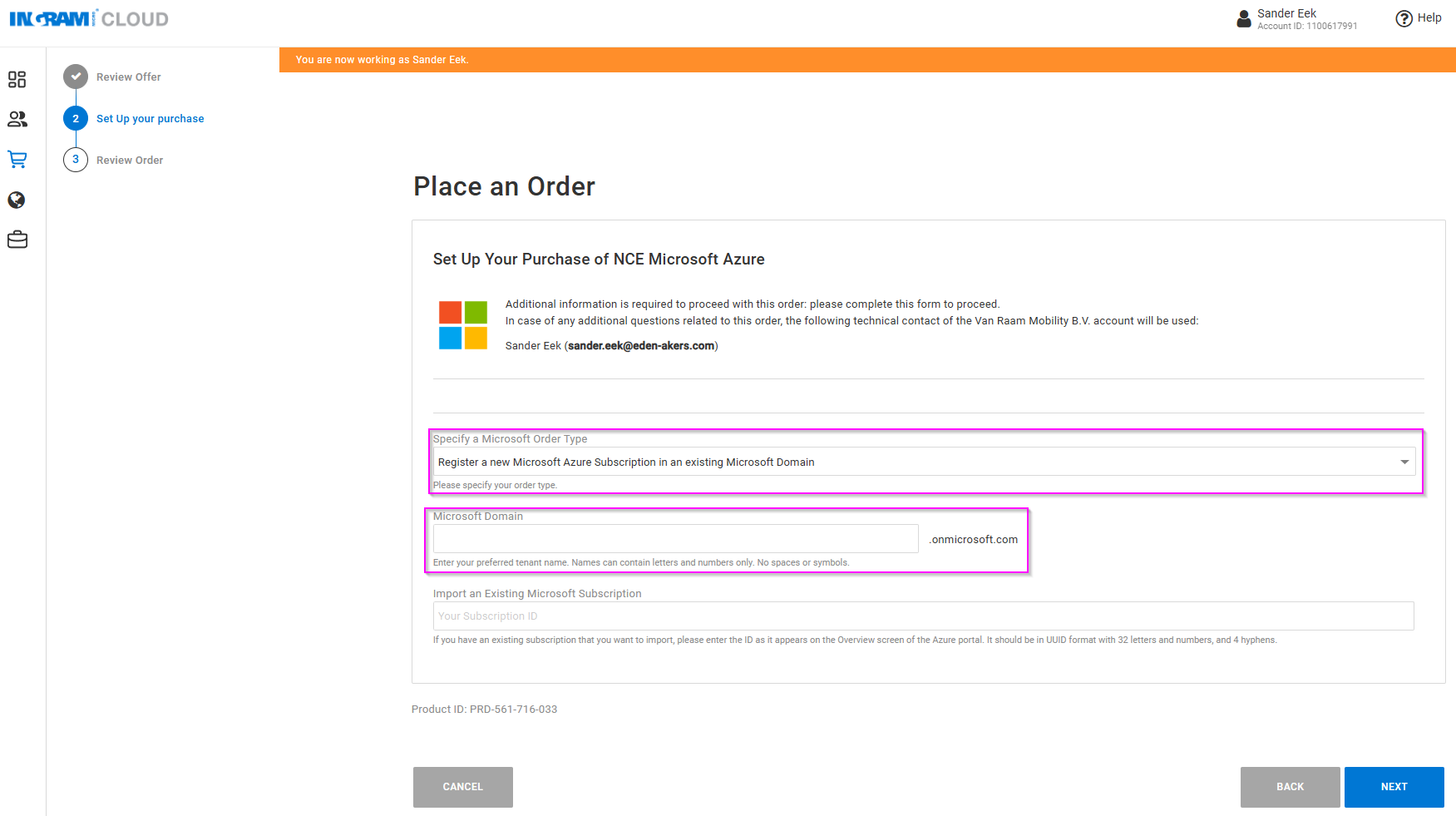The height and width of the screenshot is (816, 1456).
Task: Click step 2 circle icon
Action: (x=76, y=118)
